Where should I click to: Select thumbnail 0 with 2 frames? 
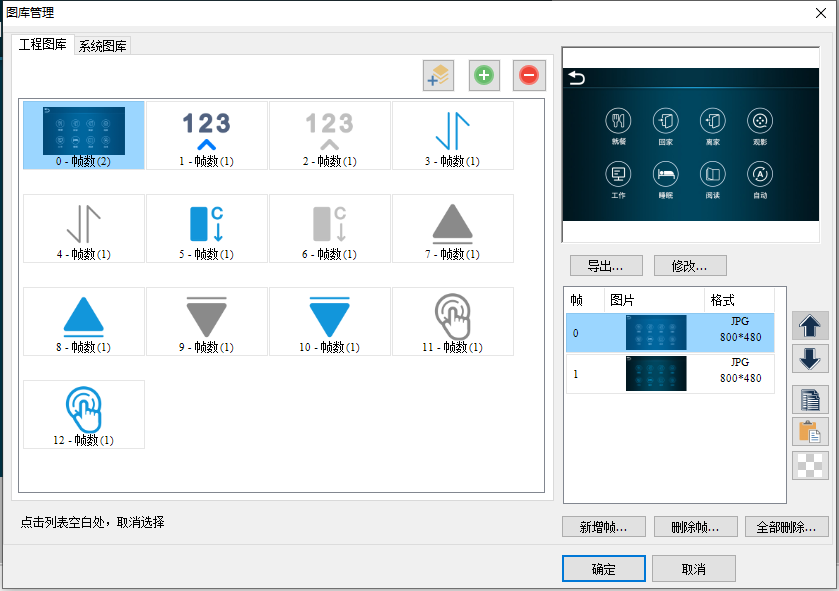tap(84, 135)
